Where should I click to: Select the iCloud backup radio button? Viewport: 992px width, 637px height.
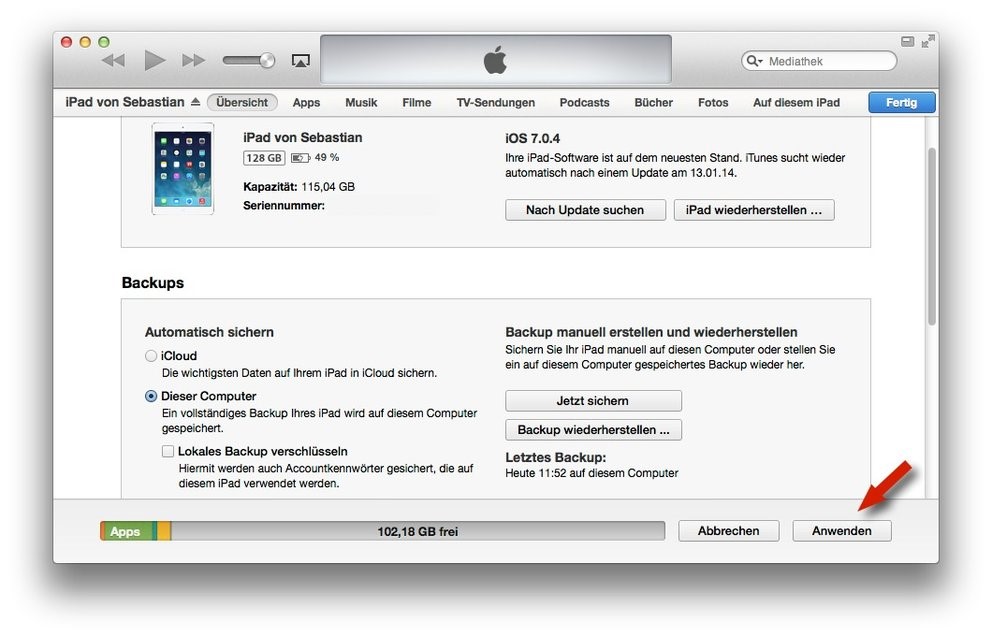click(x=151, y=356)
